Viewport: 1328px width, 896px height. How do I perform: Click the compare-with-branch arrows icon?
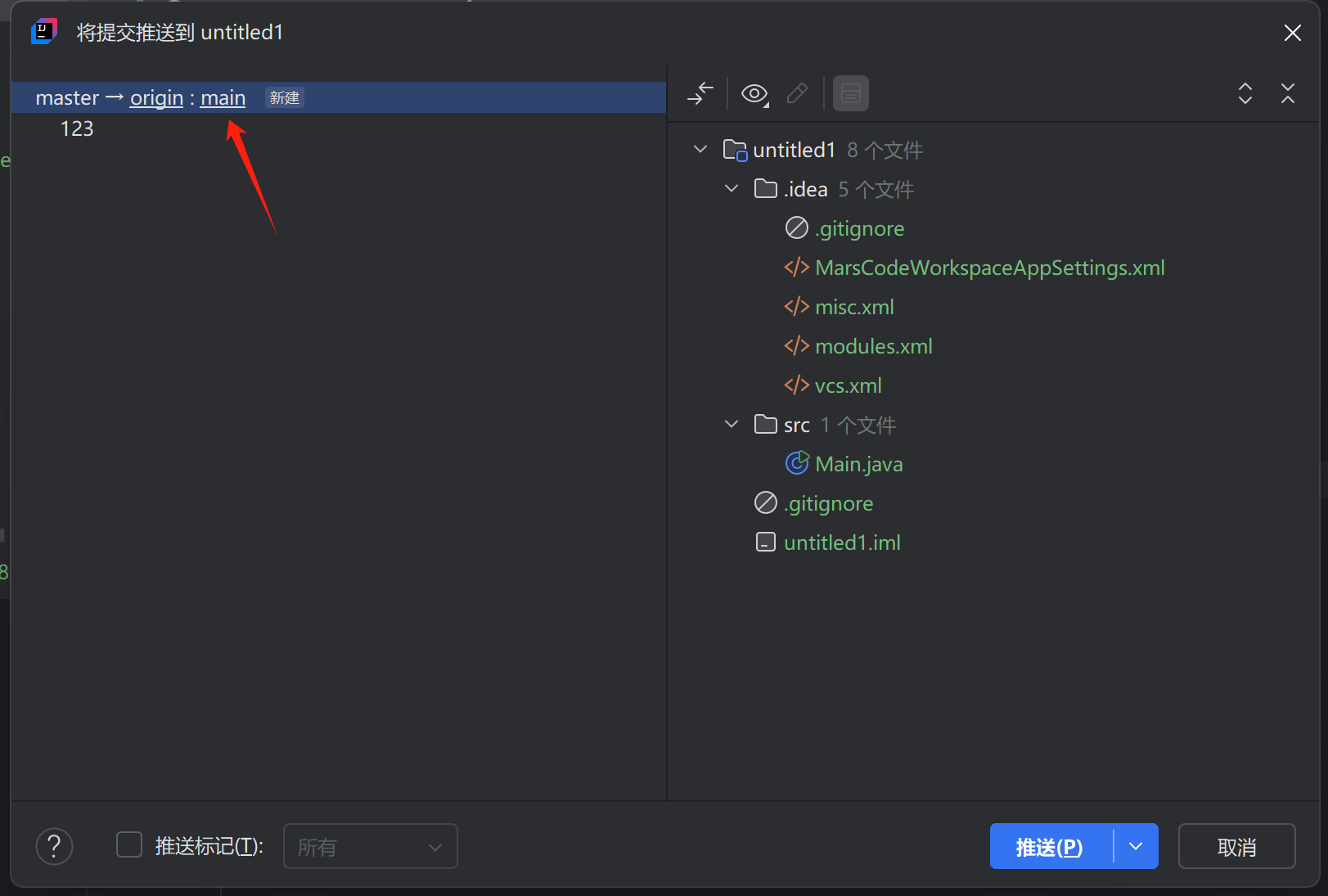click(700, 93)
